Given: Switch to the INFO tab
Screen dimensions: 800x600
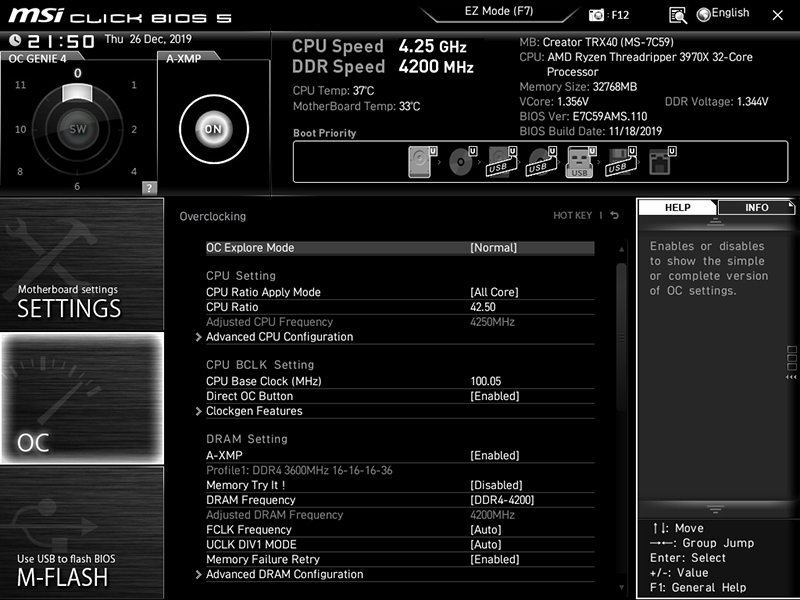Looking at the screenshot, I should pos(756,207).
